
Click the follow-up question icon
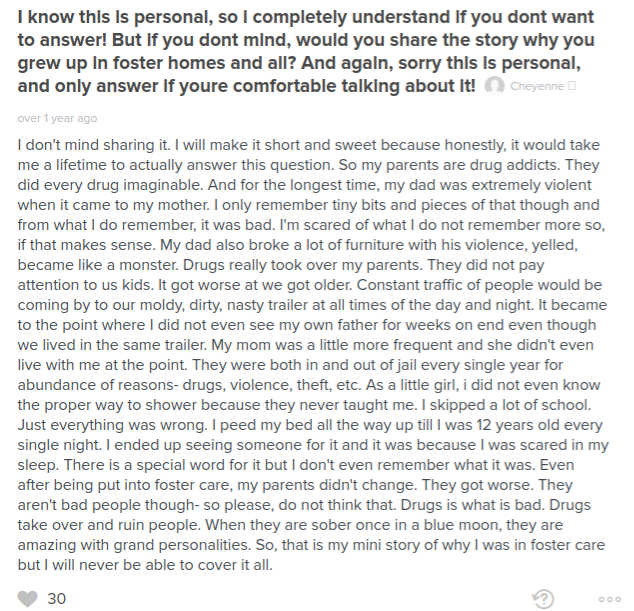[x=543, y=598]
